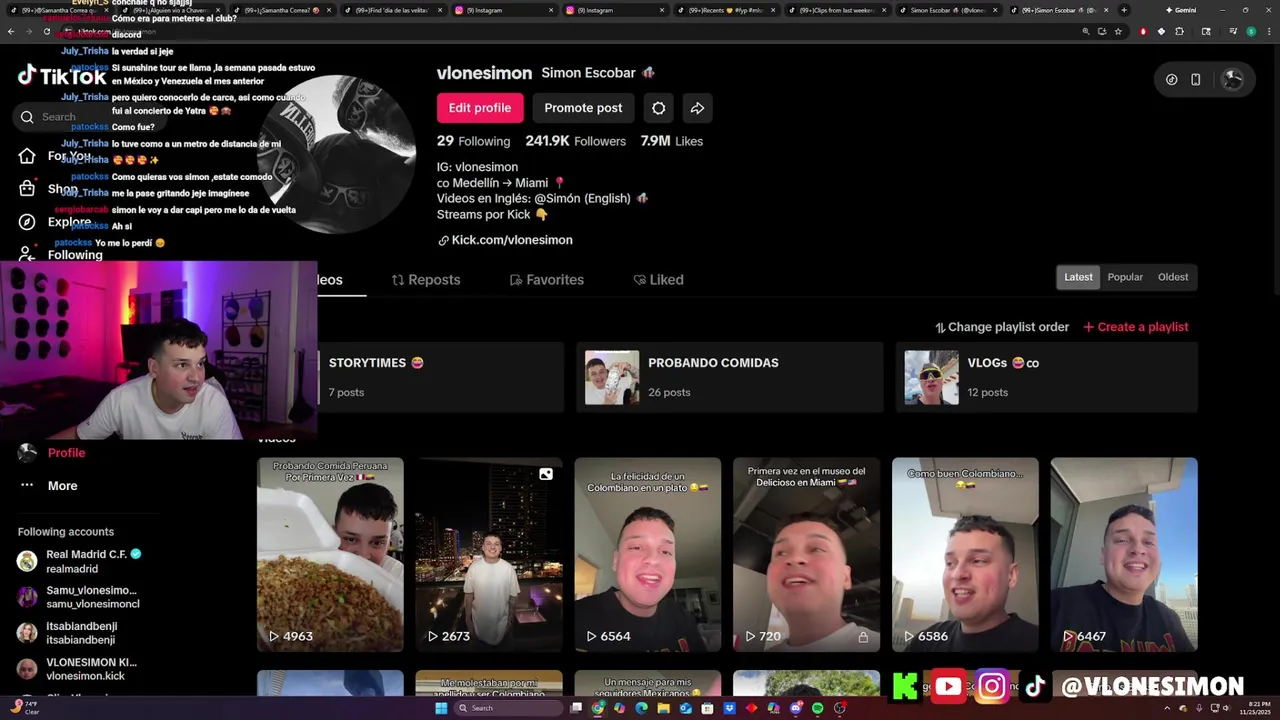Open Microsoft Edge from the taskbar
1280x720 pixels.
641,708
